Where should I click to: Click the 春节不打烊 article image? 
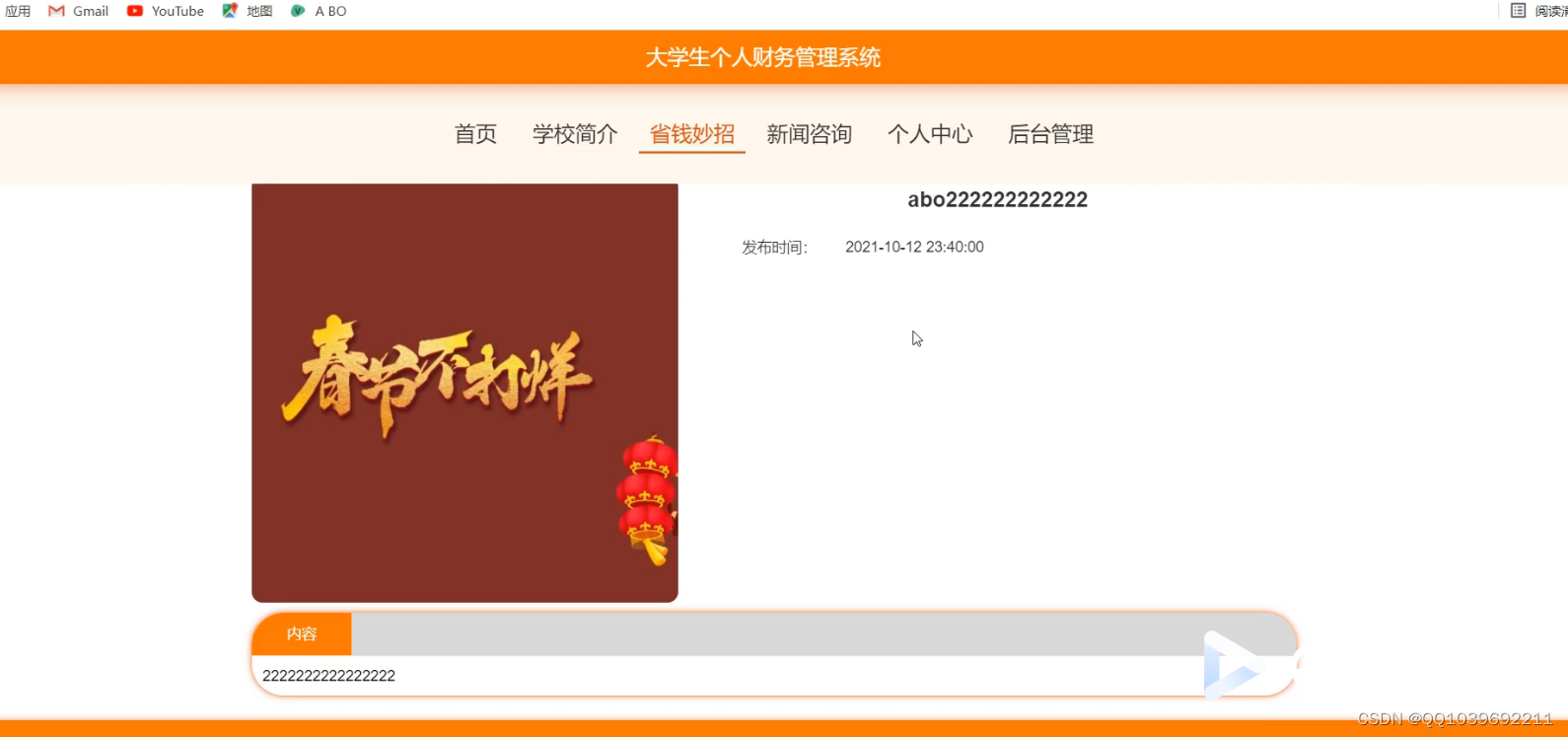(x=464, y=393)
